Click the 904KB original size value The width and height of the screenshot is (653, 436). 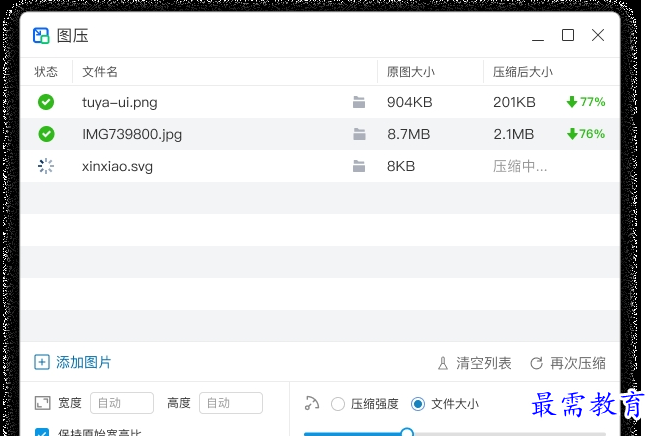click(410, 102)
